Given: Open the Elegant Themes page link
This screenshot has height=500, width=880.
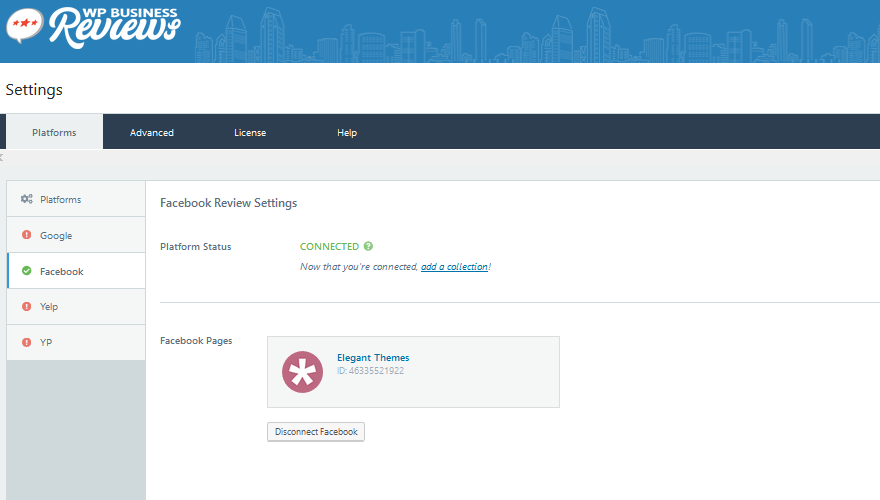Looking at the screenshot, I should 373,357.
